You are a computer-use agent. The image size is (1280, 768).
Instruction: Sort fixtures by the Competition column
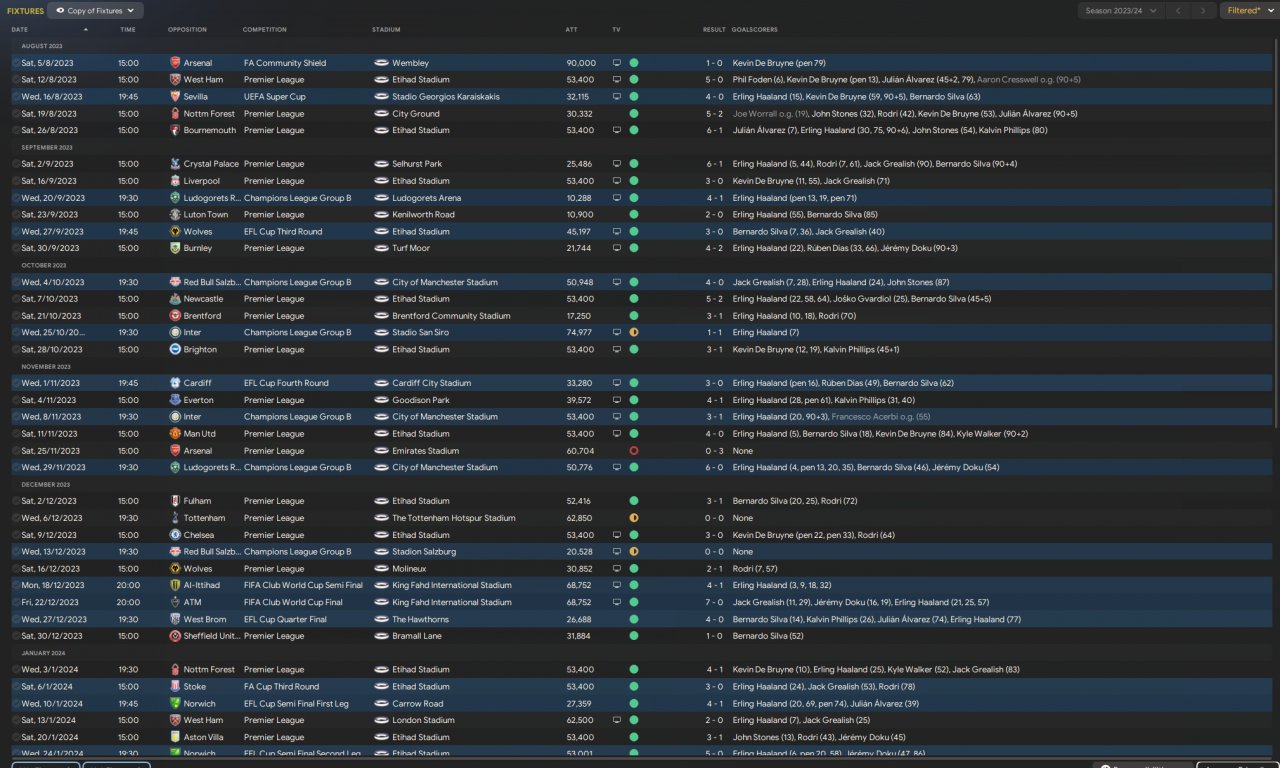click(264, 30)
